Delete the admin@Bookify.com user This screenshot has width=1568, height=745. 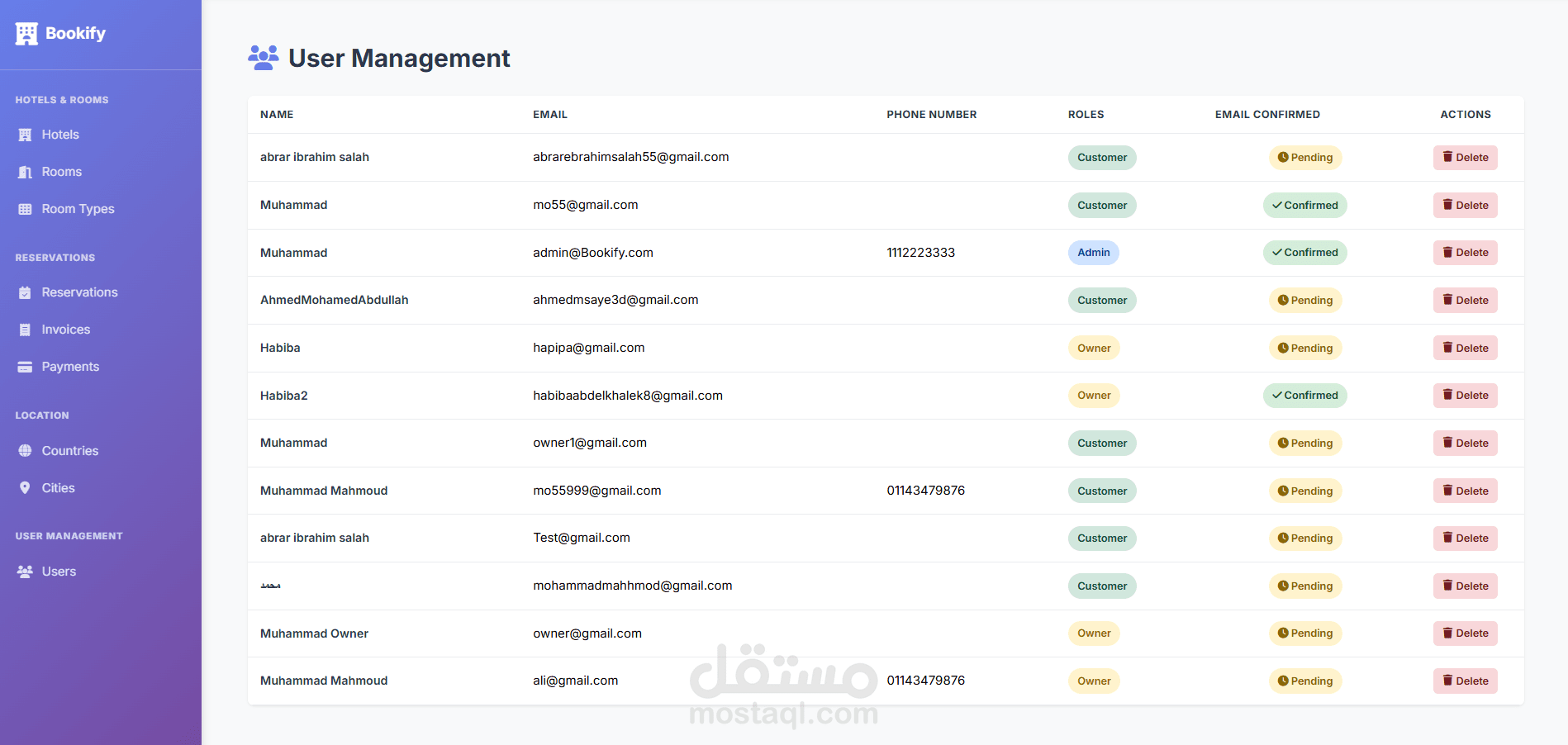point(1465,253)
